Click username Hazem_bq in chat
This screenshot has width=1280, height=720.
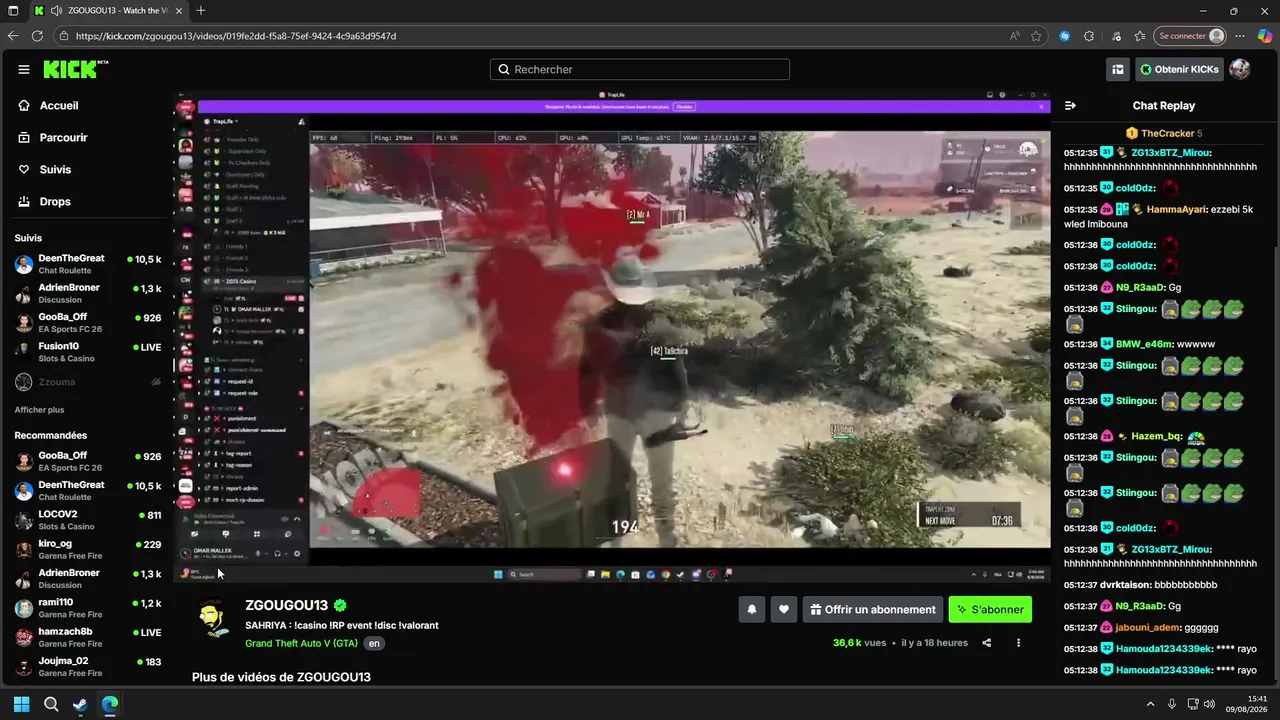(1157, 436)
